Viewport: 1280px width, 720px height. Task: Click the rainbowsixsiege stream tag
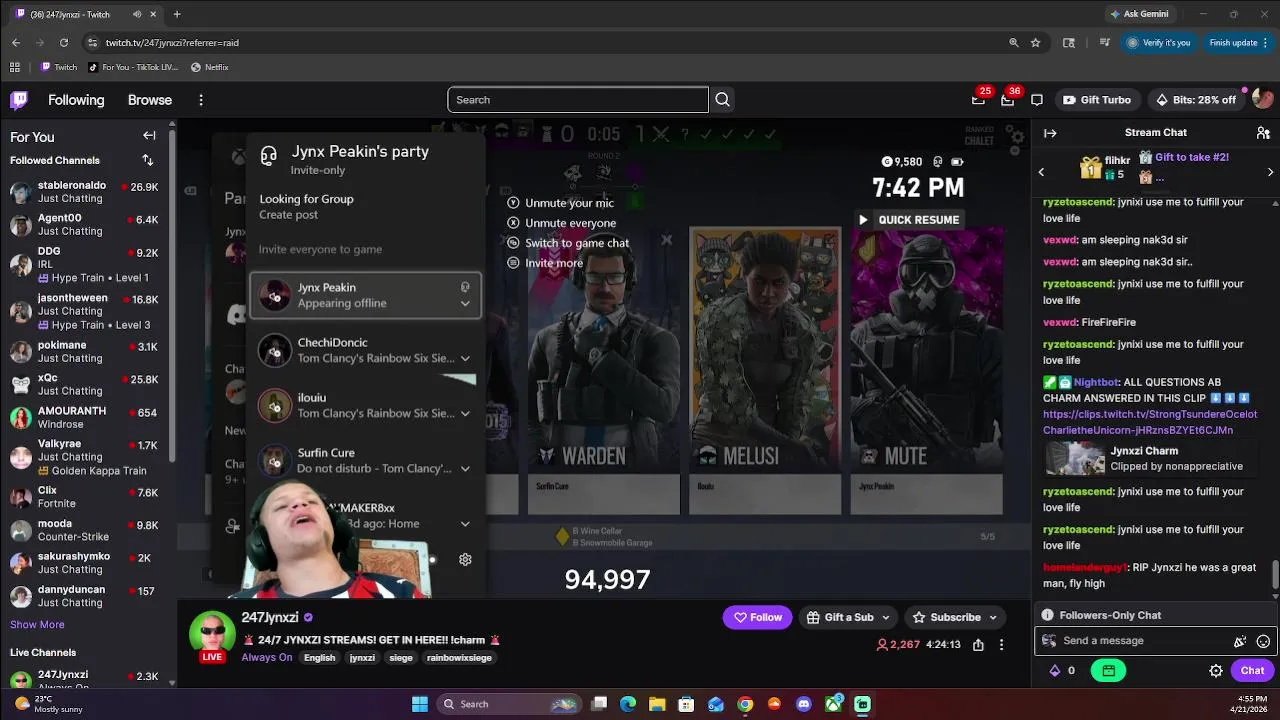[459, 657]
